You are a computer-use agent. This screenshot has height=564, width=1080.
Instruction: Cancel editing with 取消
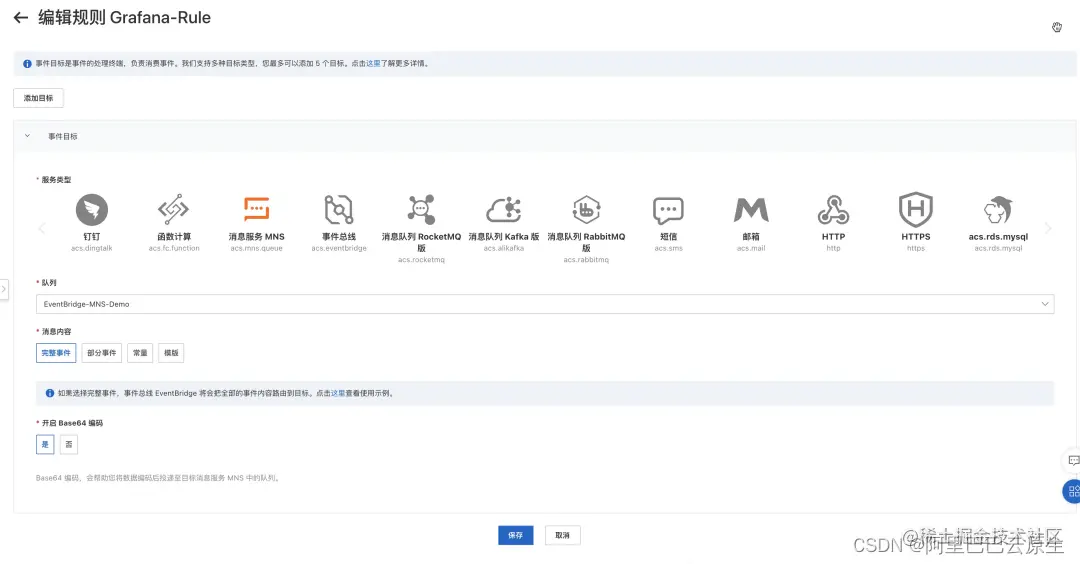click(562, 535)
